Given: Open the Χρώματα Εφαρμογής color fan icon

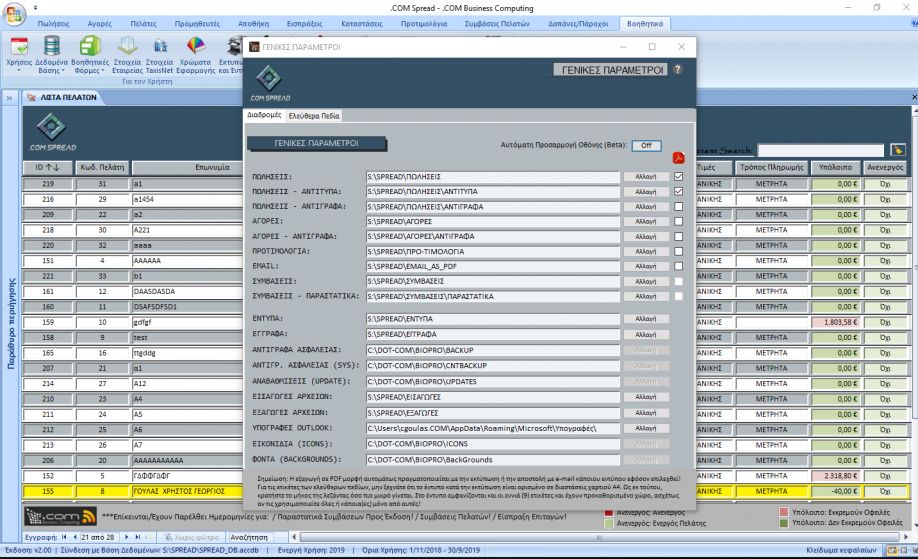Looking at the screenshot, I should [x=196, y=46].
